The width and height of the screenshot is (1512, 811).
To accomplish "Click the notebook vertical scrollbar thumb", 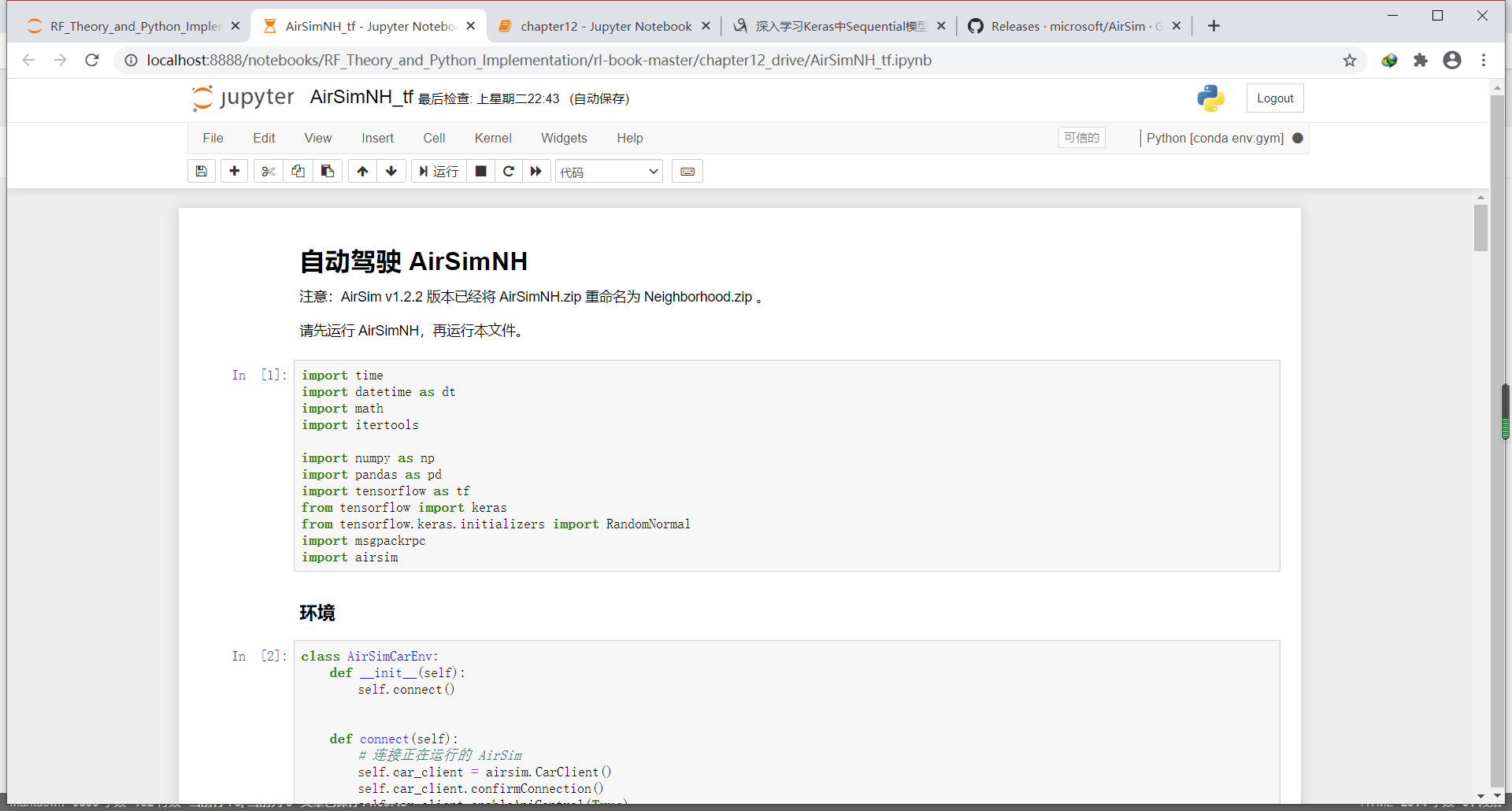I will click(x=1480, y=228).
